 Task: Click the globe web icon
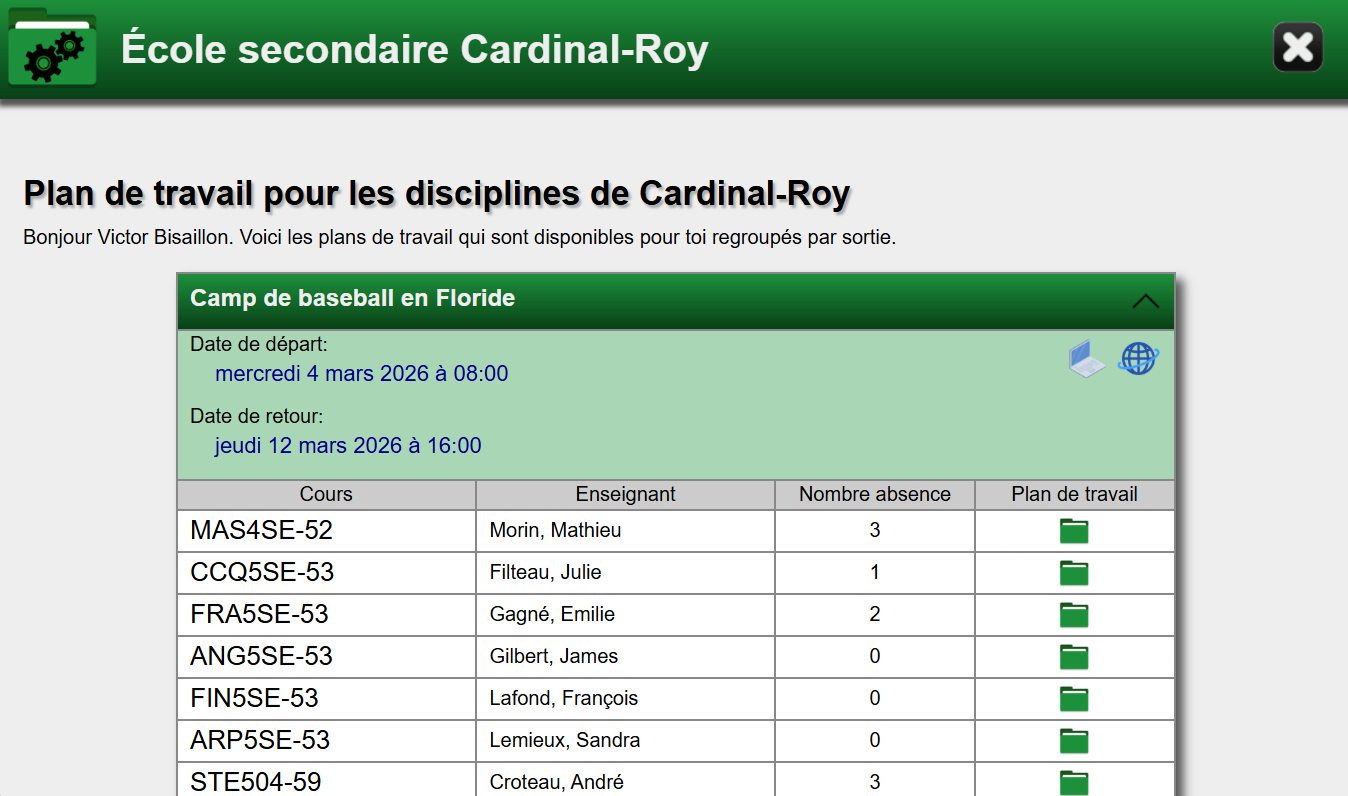(1138, 358)
